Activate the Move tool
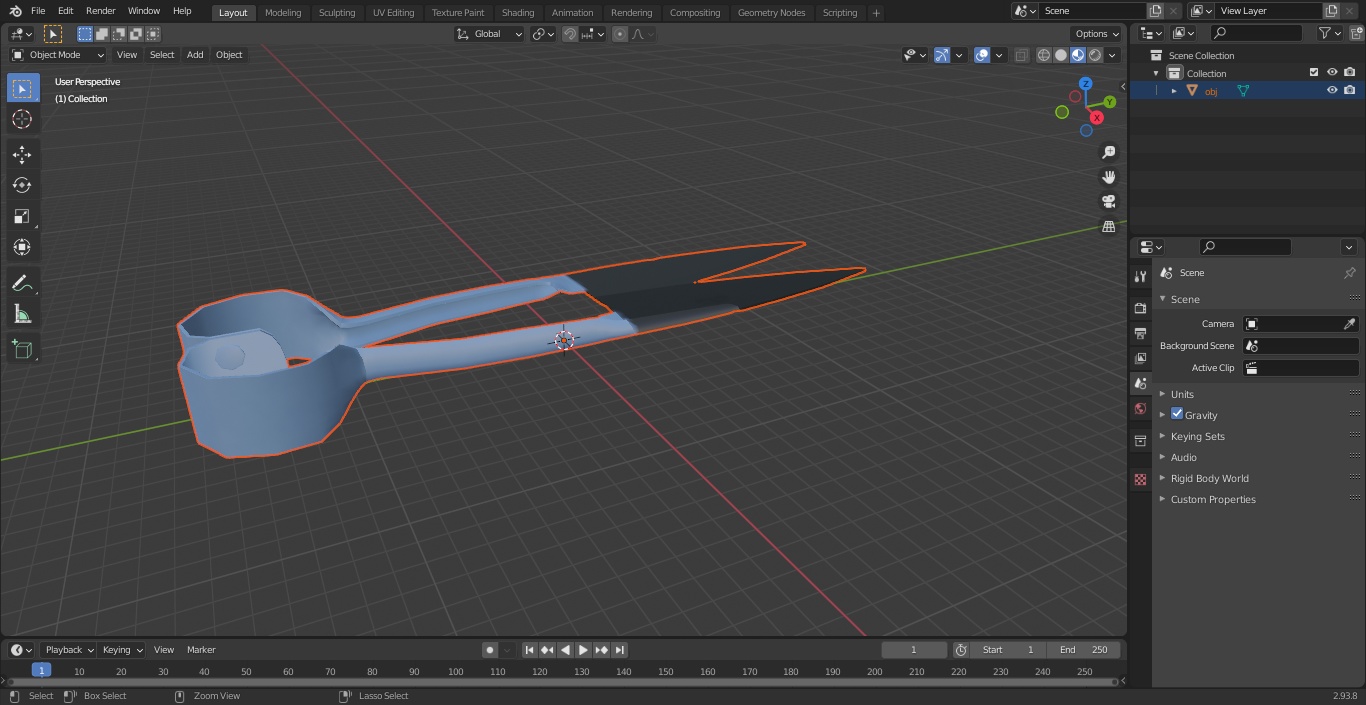The image size is (1366, 705). coord(22,154)
